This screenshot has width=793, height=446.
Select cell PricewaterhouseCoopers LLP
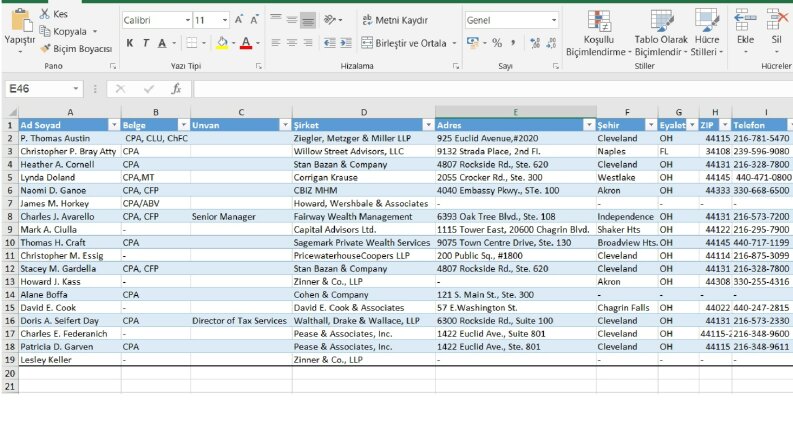pyautogui.click(x=364, y=256)
